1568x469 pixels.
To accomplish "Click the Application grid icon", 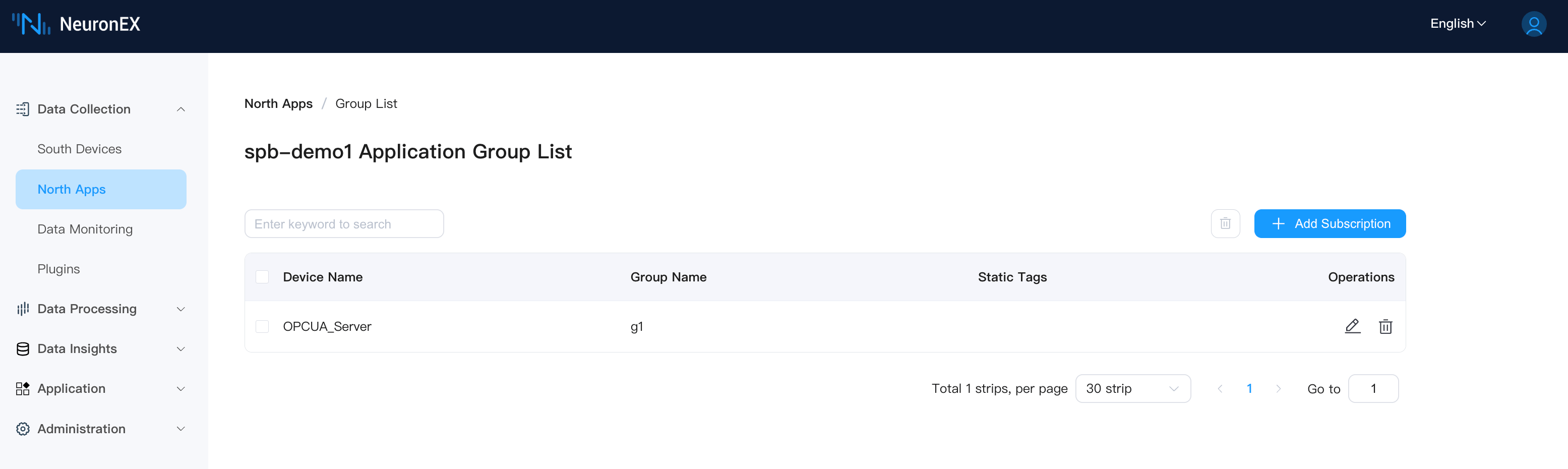I will (23, 389).
